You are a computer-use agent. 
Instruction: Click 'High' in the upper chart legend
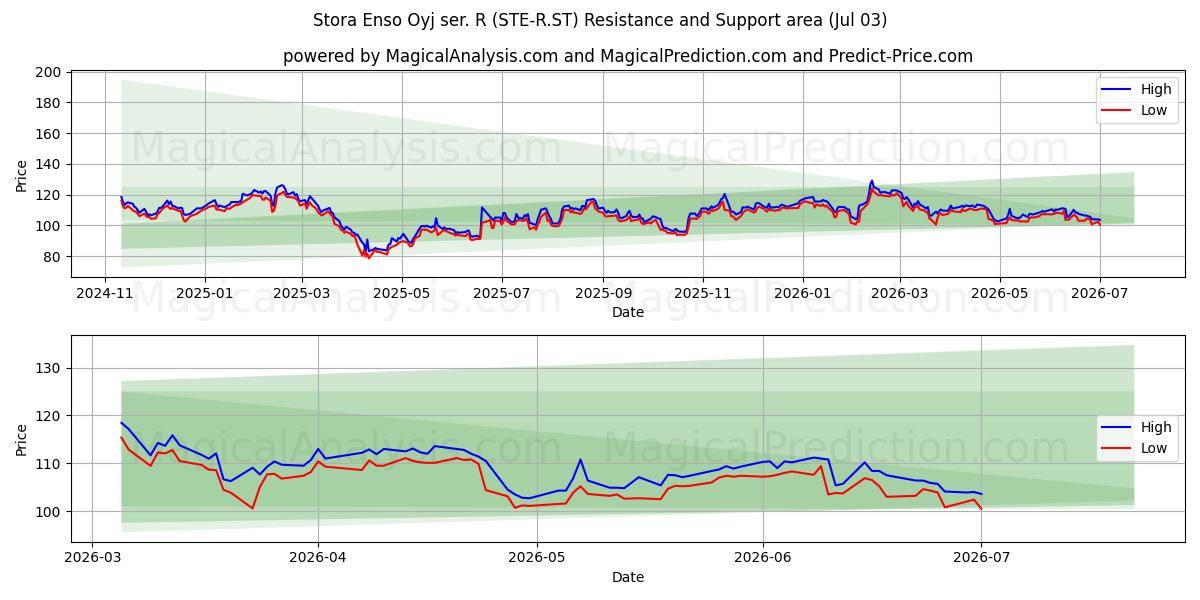(1157, 89)
